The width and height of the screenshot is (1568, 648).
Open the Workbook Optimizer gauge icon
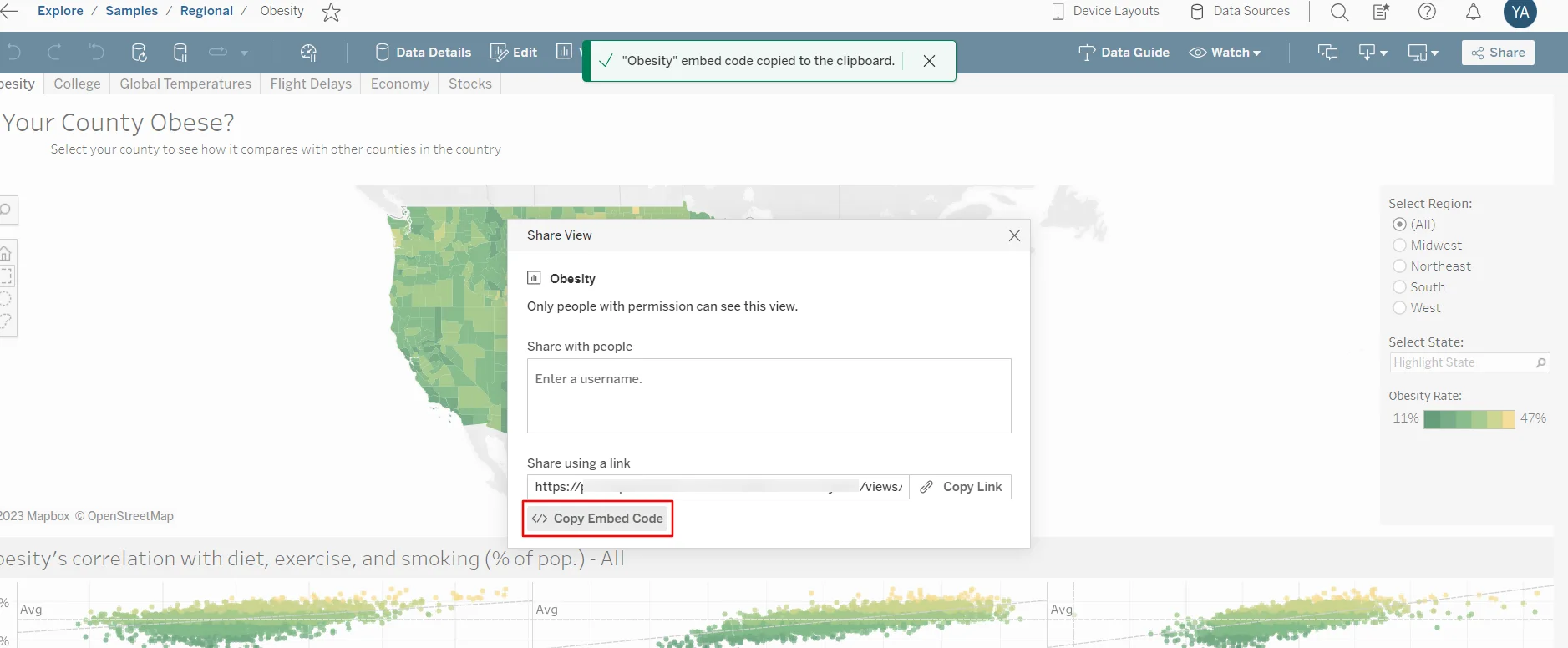click(x=308, y=53)
